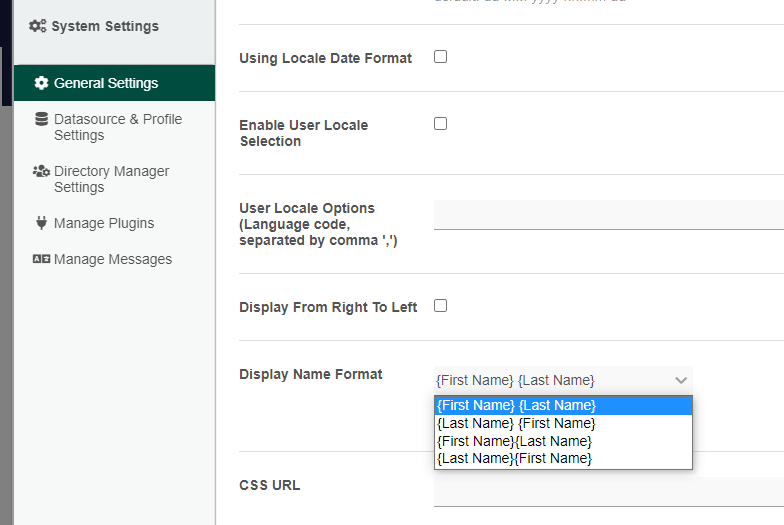Click the System Settings gears icon
The image size is (784, 525).
click(37, 26)
